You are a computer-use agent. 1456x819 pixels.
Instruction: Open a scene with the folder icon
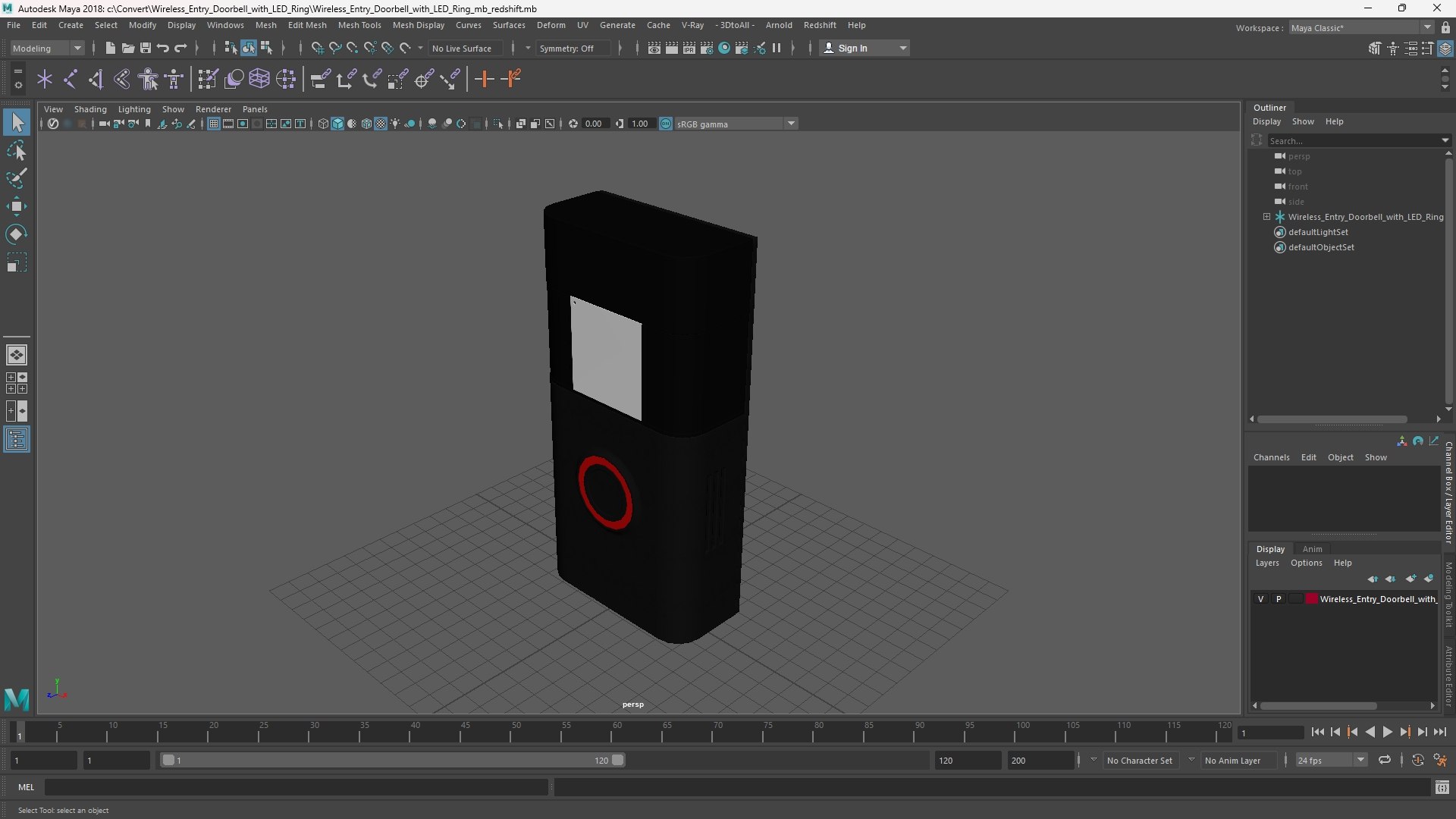pos(128,48)
